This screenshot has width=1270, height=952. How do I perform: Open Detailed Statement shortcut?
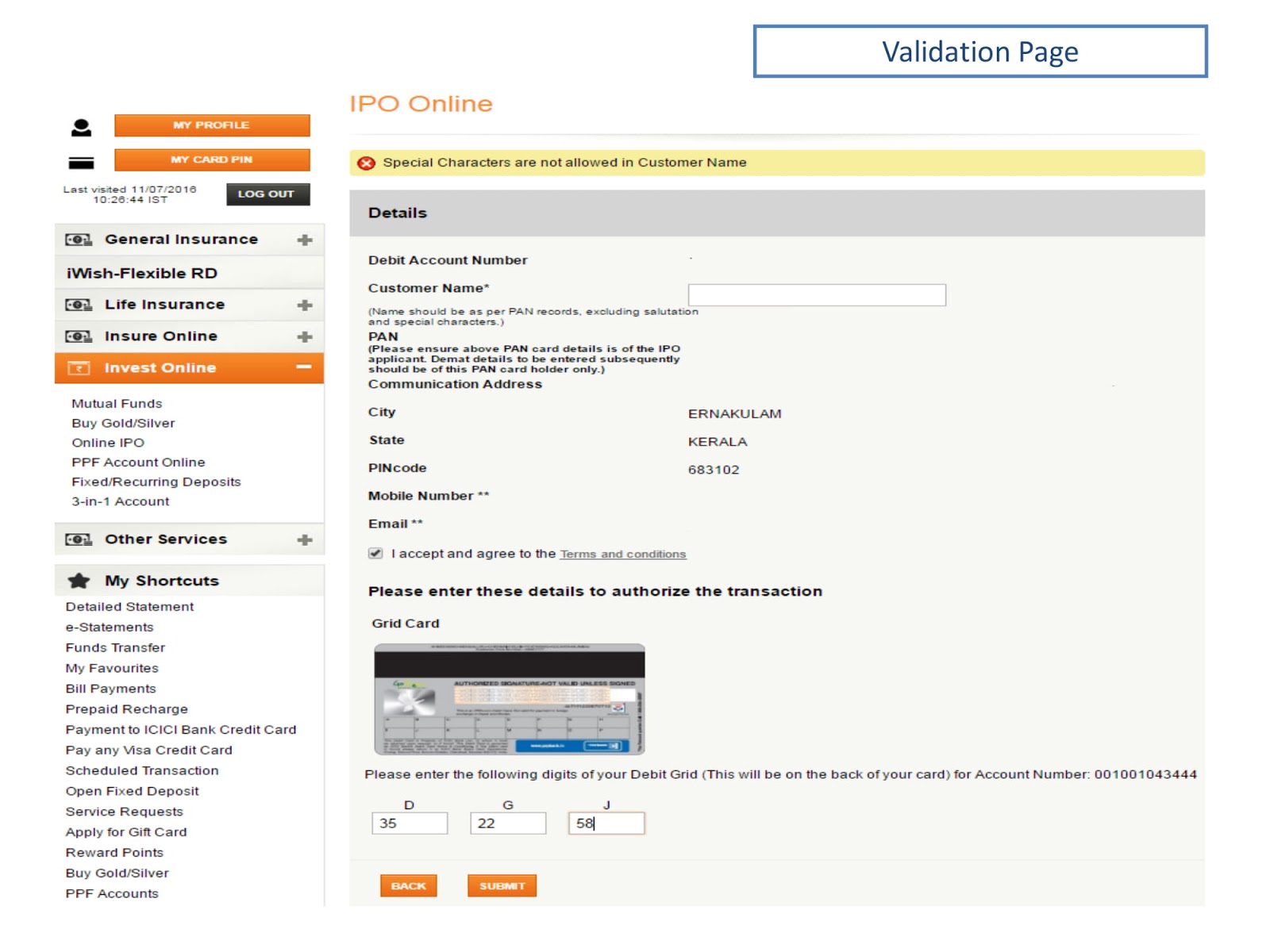pyautogui.click(x=129, y=607)
